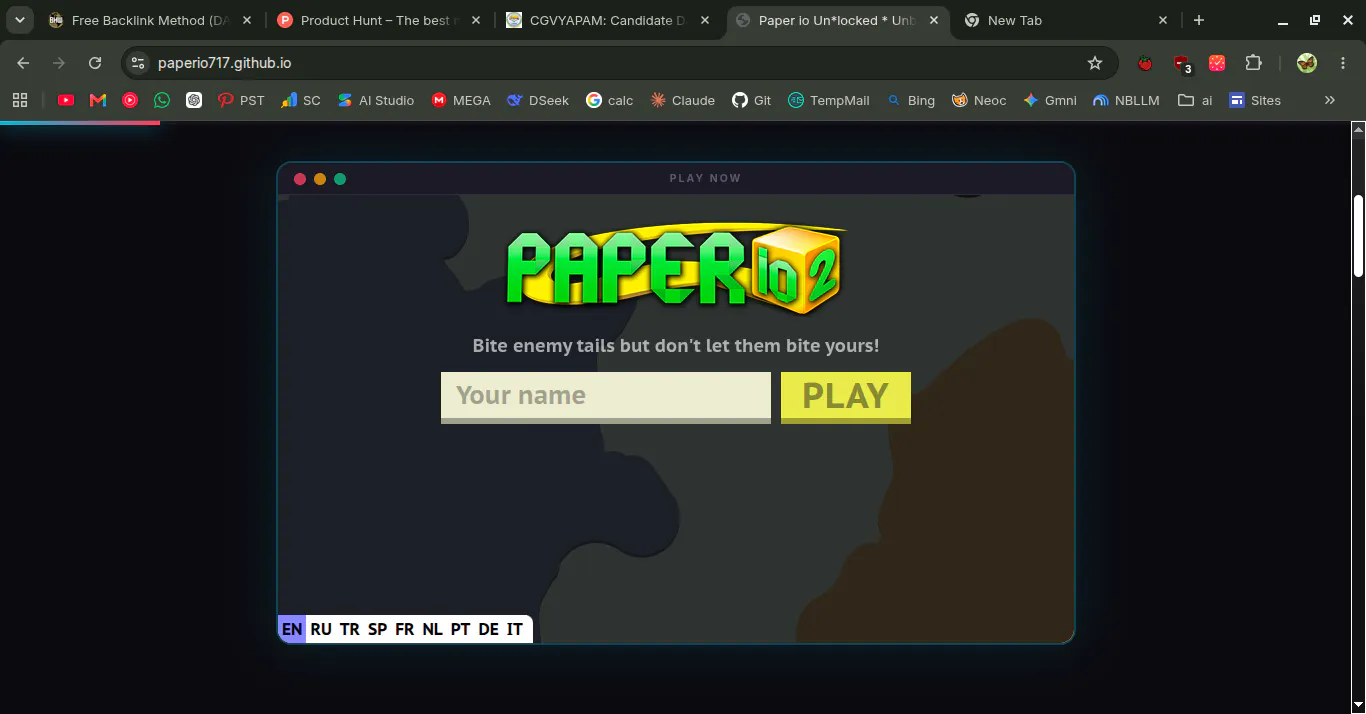
Task: Switch game language to SP
Action: pyautogui.click(x=377, y=629)
